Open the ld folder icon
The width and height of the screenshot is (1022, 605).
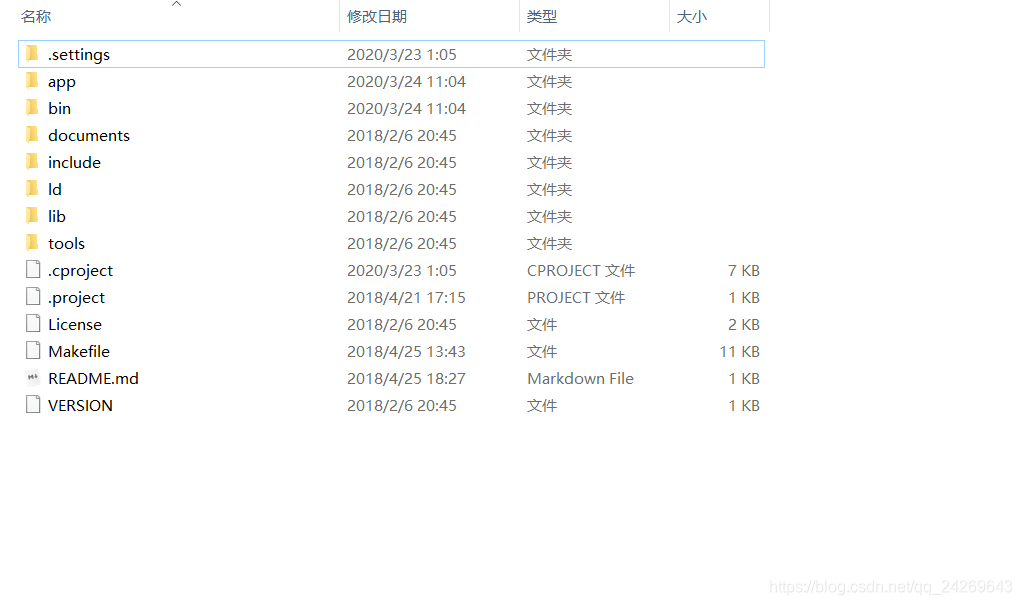click(31, 189)
